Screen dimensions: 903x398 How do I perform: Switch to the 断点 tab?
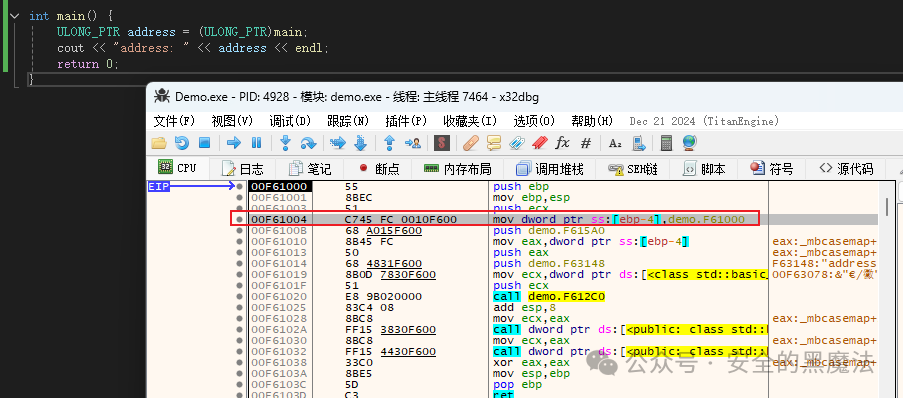380,169
